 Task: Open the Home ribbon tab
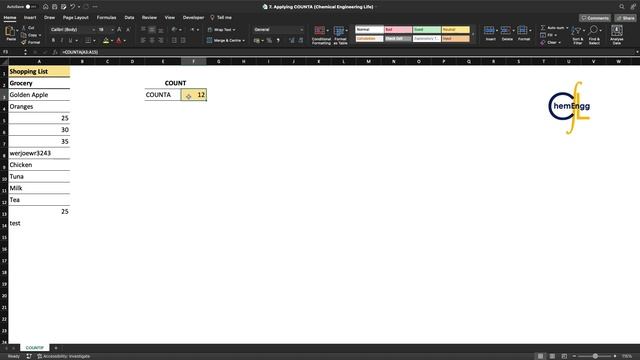pos(10,18)
